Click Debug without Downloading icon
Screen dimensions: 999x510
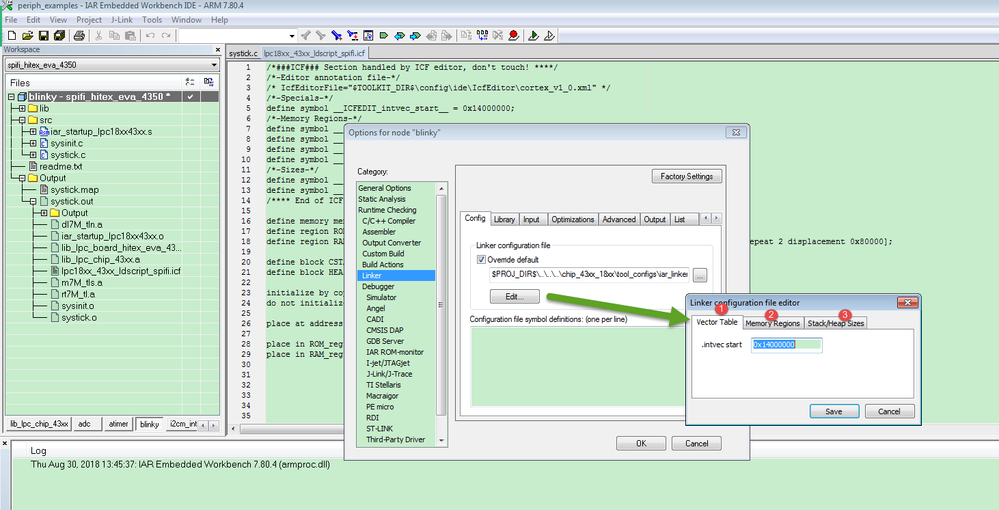549,36
